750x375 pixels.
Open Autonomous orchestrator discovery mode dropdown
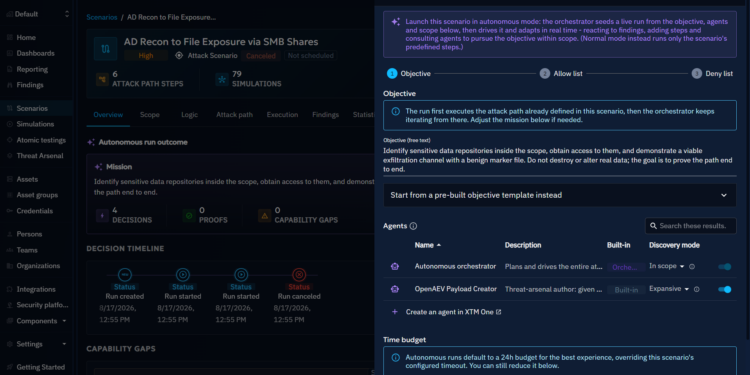[x=667, y=266]
